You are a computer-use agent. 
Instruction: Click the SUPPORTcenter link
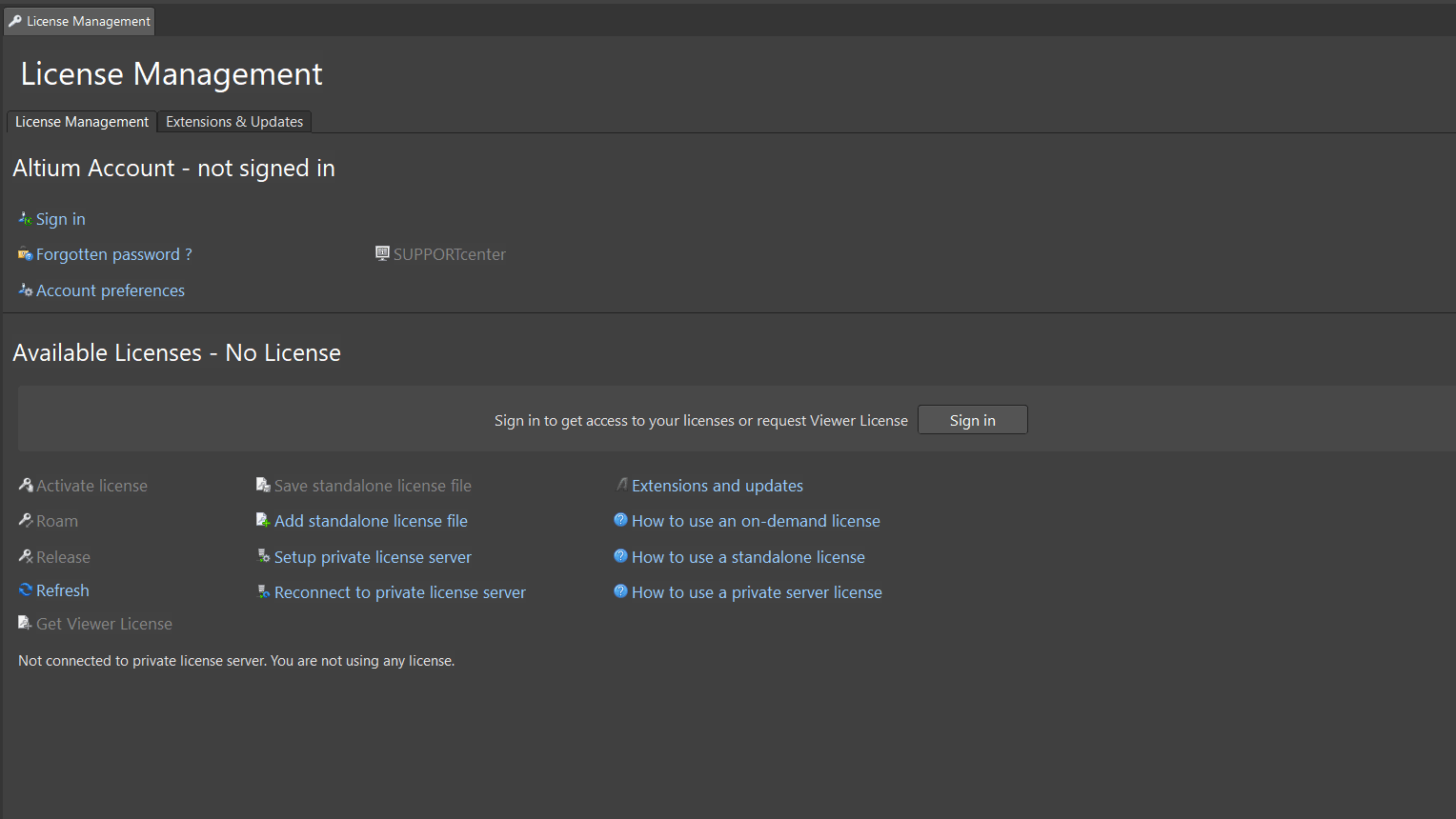coord(449,254)
